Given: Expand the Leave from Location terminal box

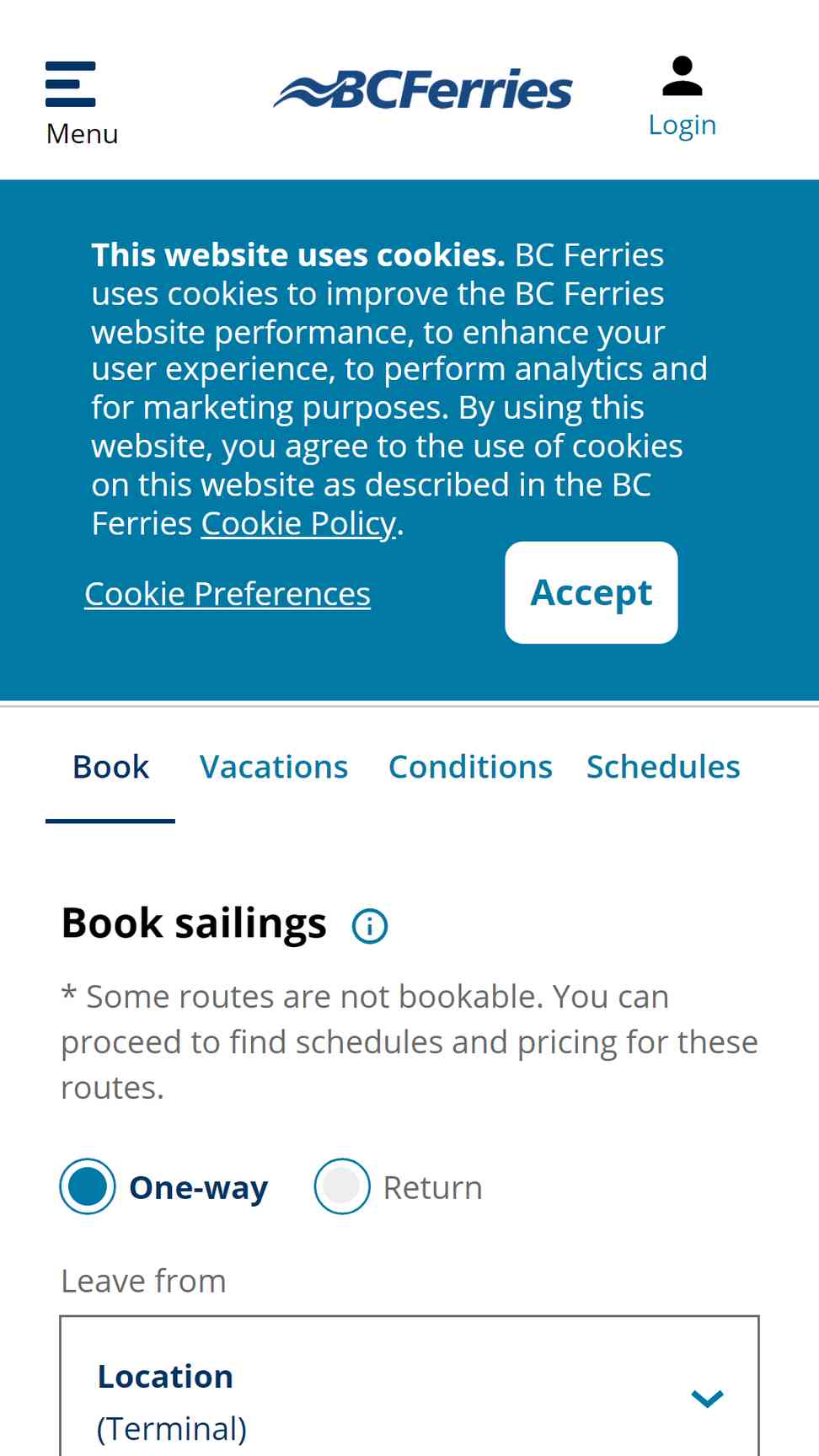Looking at the screenshot, I should click(409, 1386).
